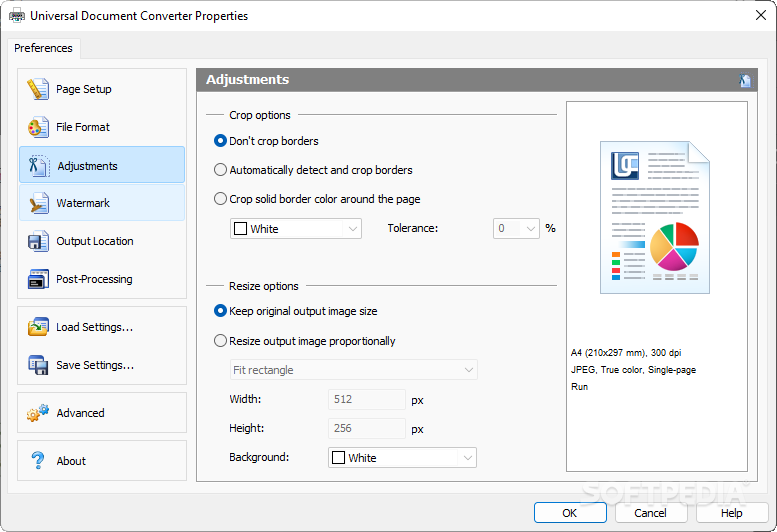777x532 pixels.
Task: Click the JPEG, True color, Single-page text
Action: point(633,370)
